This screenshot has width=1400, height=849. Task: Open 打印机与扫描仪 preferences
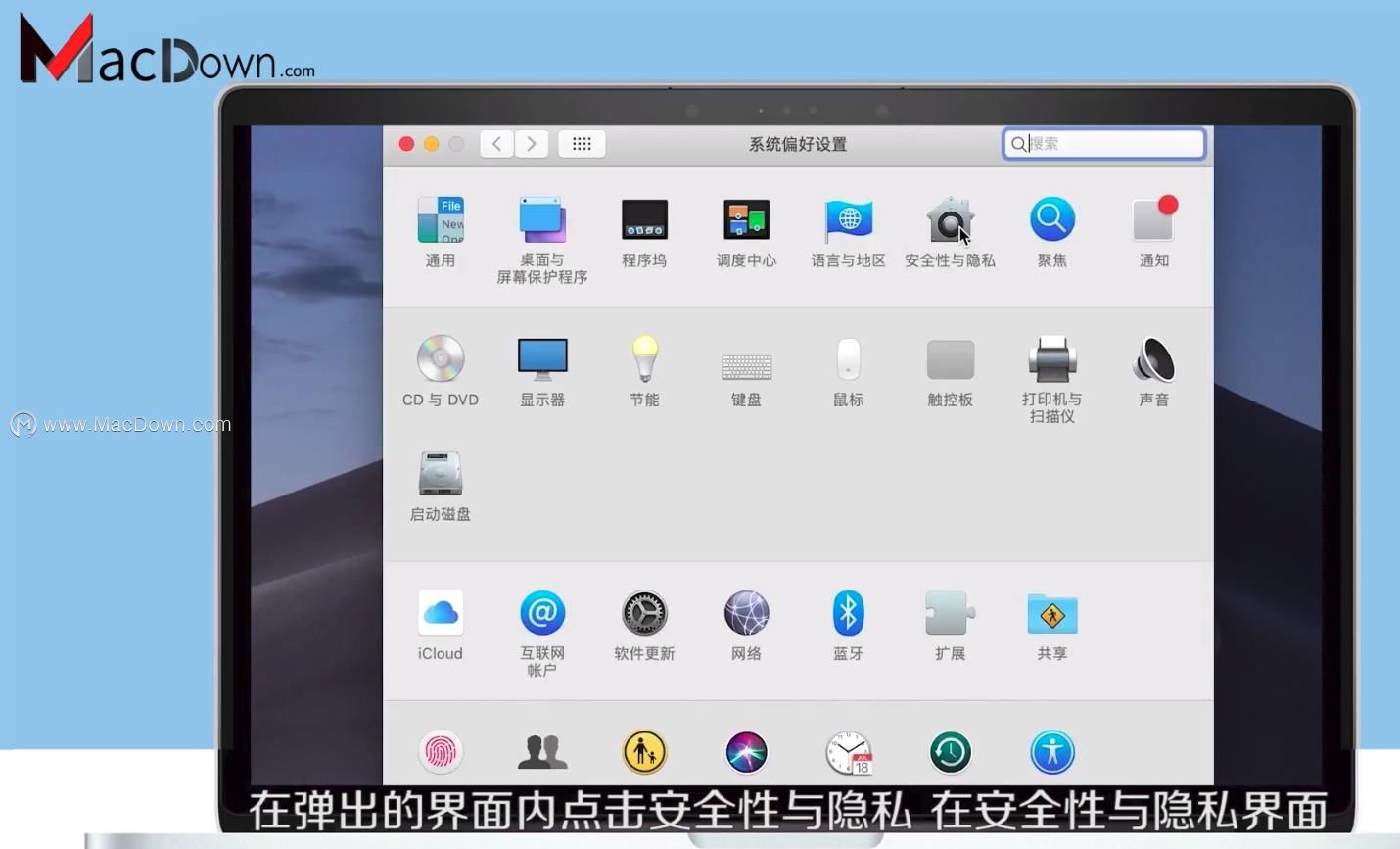tap(1052, 359)
